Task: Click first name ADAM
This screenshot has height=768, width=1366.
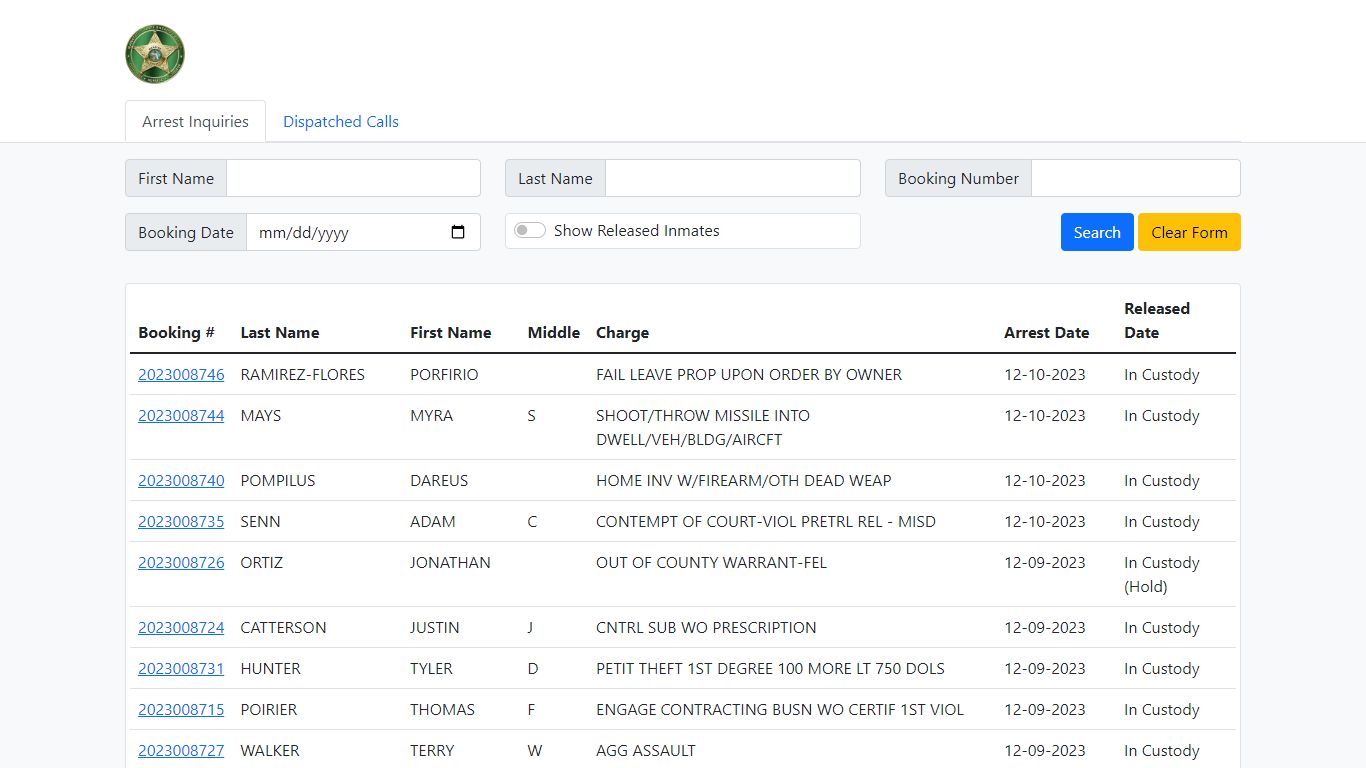Action: click(433, 522)
